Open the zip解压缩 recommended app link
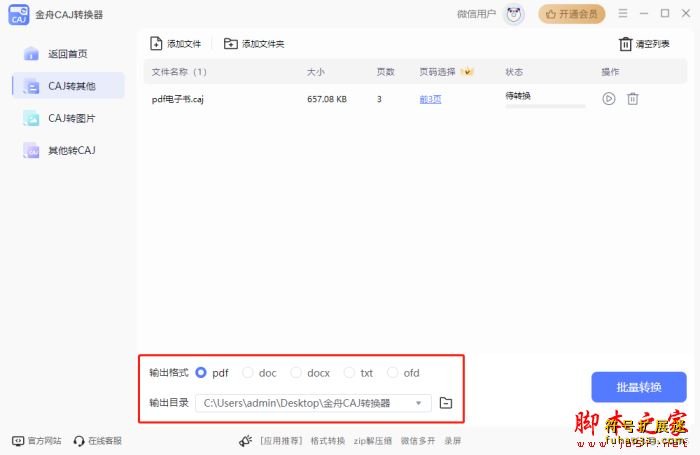Screen dimensions: 700x455 tap(373, 441)
